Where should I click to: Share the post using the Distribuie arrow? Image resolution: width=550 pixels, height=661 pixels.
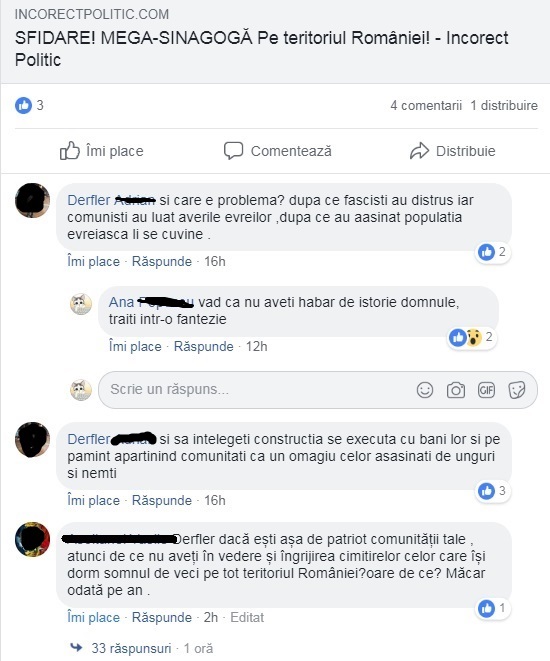[x=452, y=151]
